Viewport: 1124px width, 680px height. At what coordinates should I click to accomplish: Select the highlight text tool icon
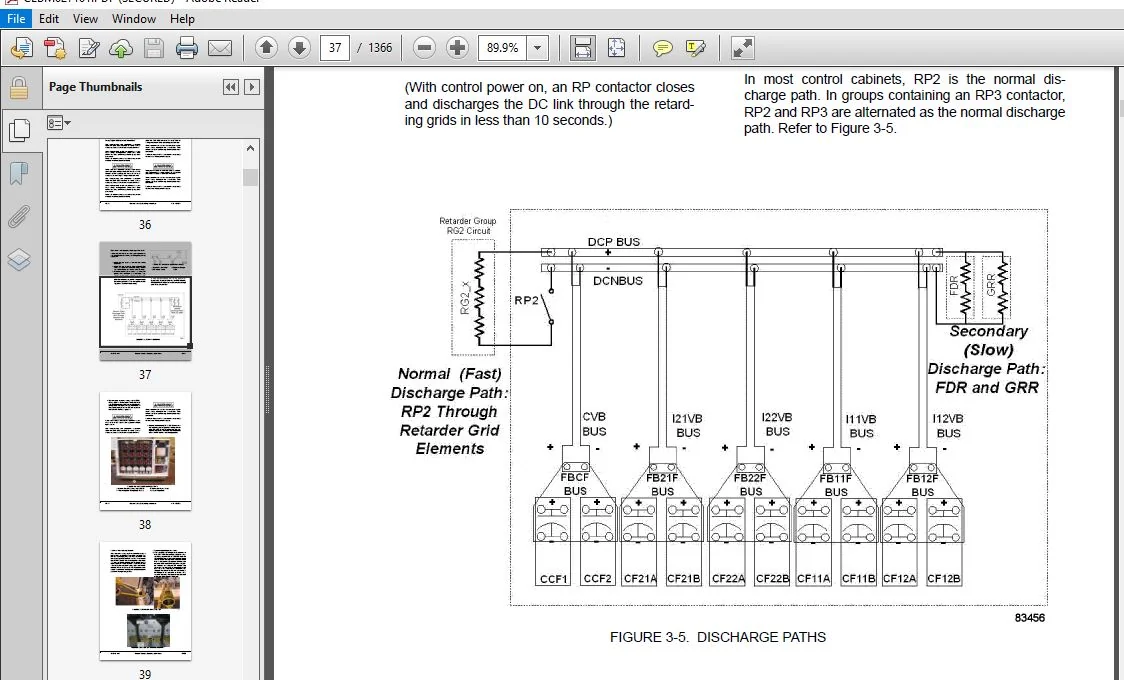pos(695,48)
